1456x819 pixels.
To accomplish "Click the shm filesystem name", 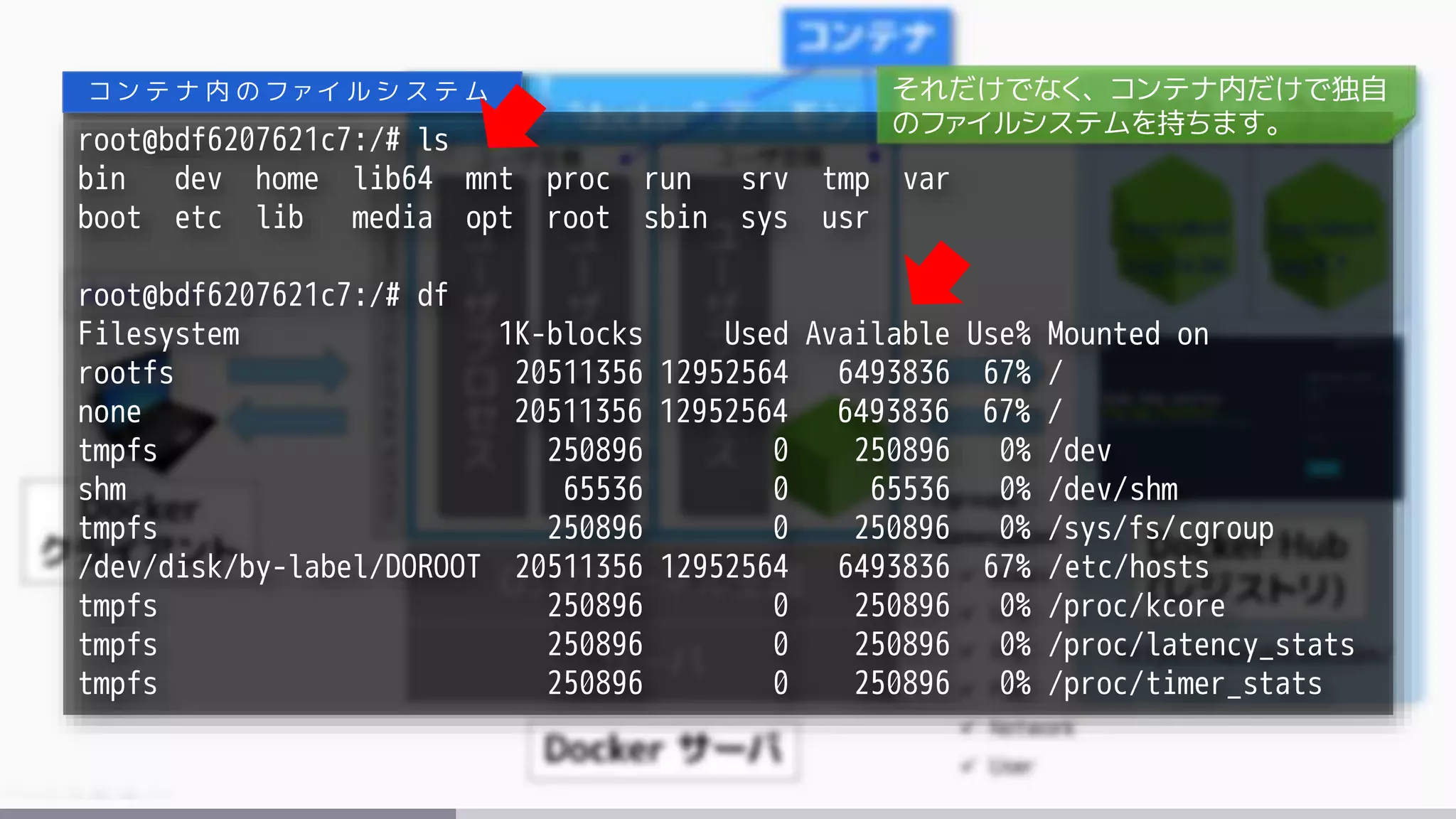I will tap(102, 489).
